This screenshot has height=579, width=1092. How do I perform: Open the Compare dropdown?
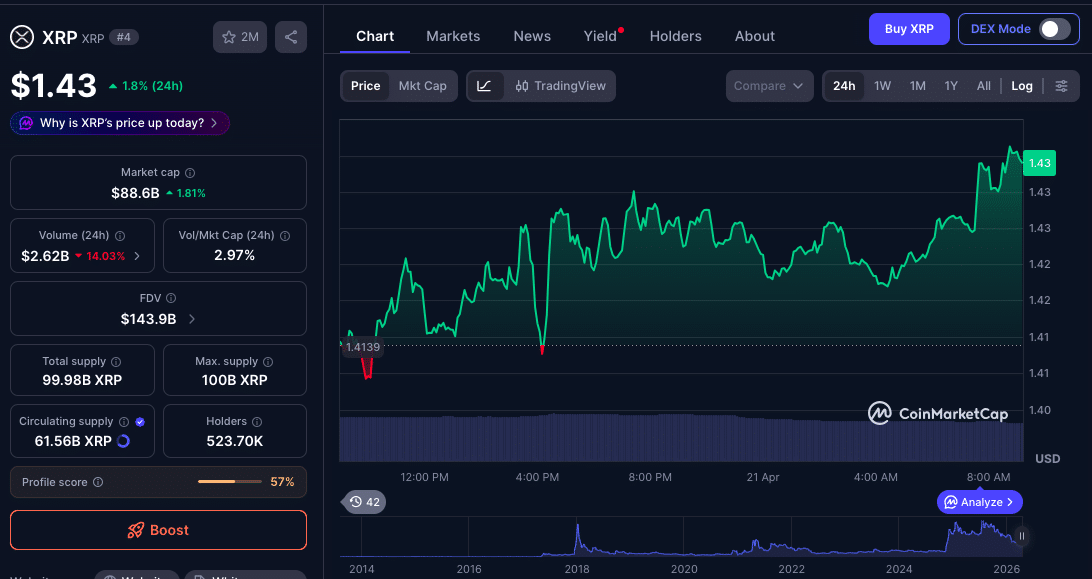(768, 86)
